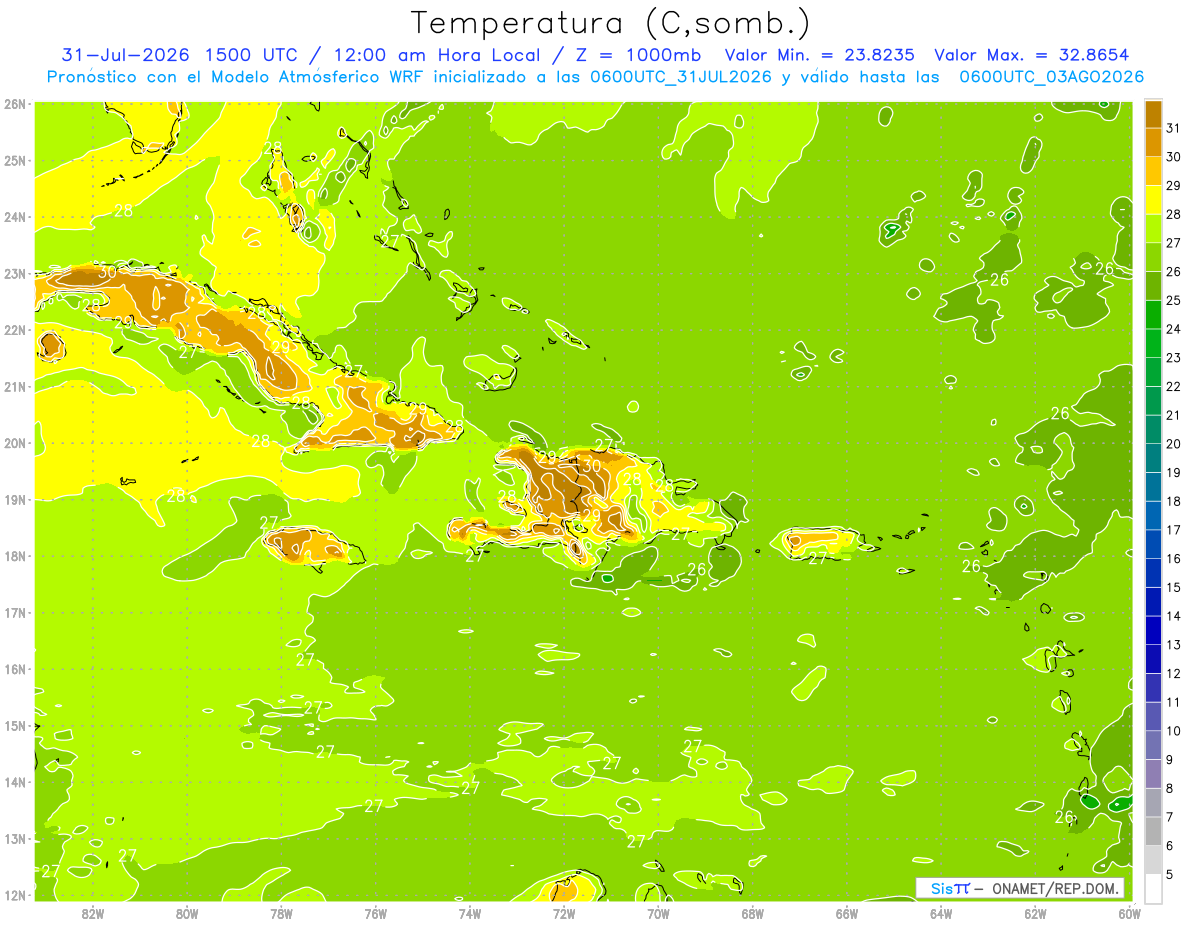Click the '31' label on the color scale
Image resolution: width=1200 pixels, height=927 pixels.
1173,128
